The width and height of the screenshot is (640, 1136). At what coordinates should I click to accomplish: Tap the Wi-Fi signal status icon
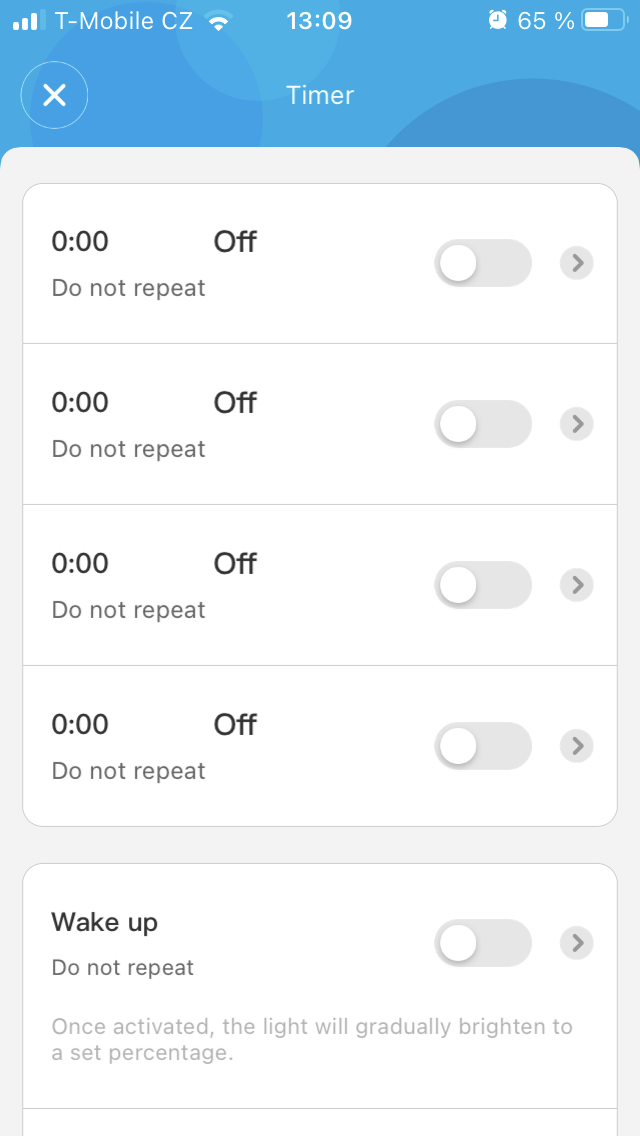point(217,20)
